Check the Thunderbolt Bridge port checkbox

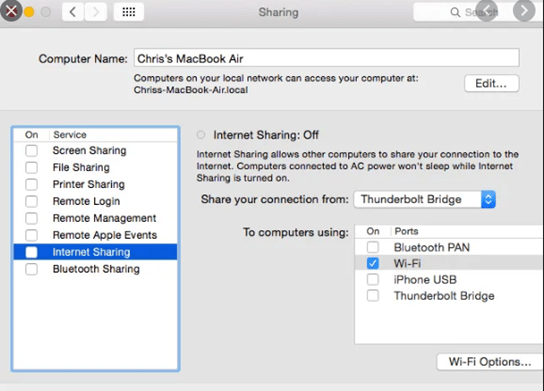(373, 296)
